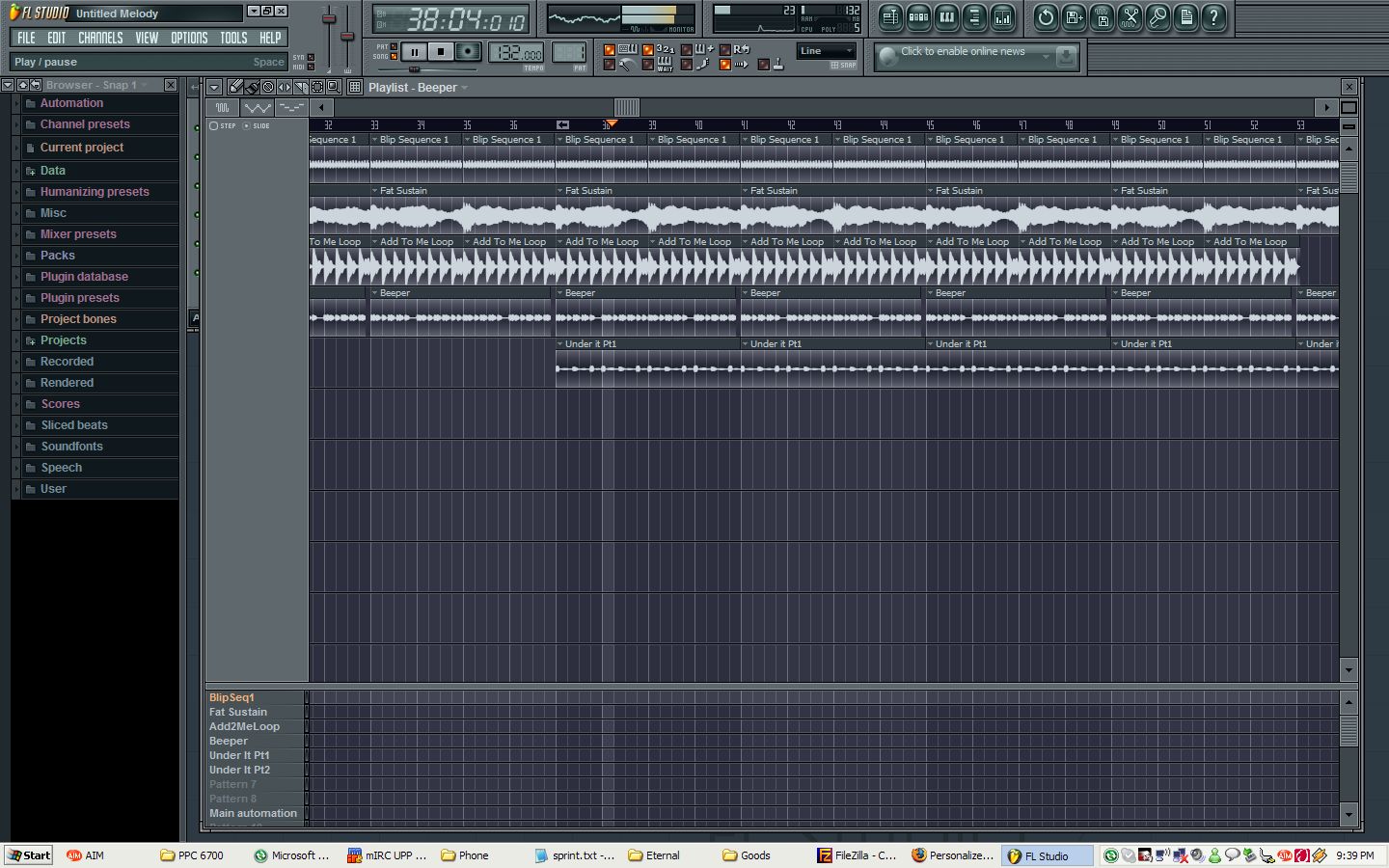Open the Channels menu
The image size is (1389, 868).
(100, 38)
